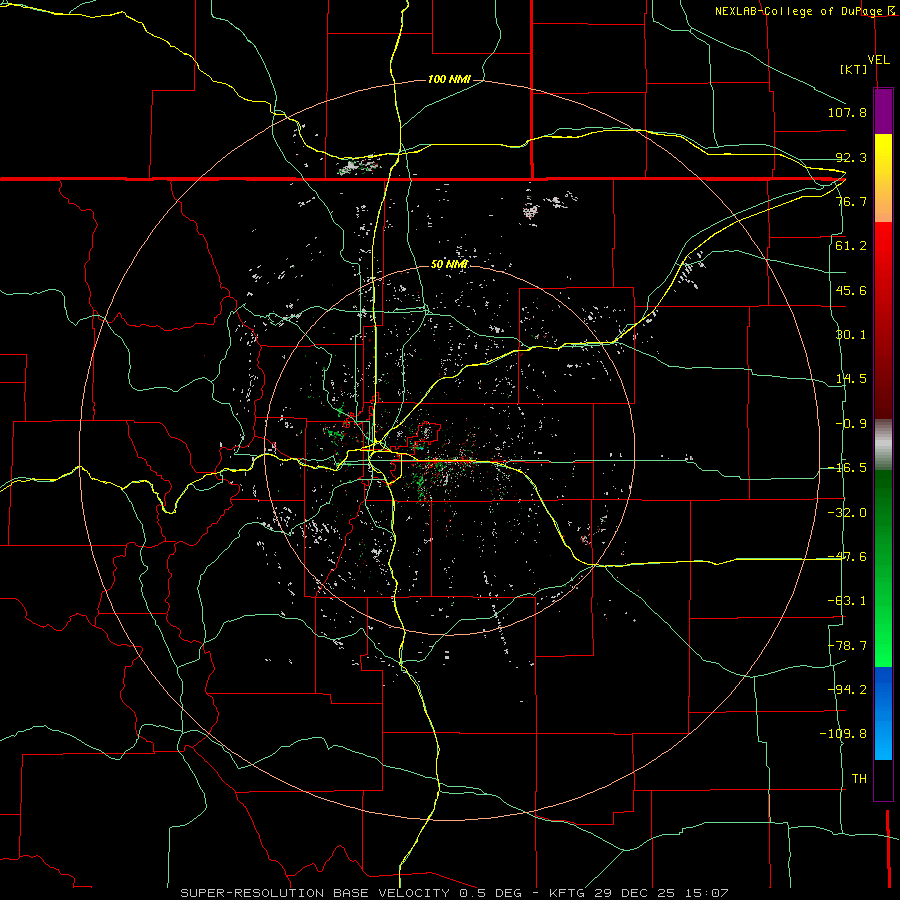
Task: Click the 50 NMI range ring label
Action: point(449,264)
